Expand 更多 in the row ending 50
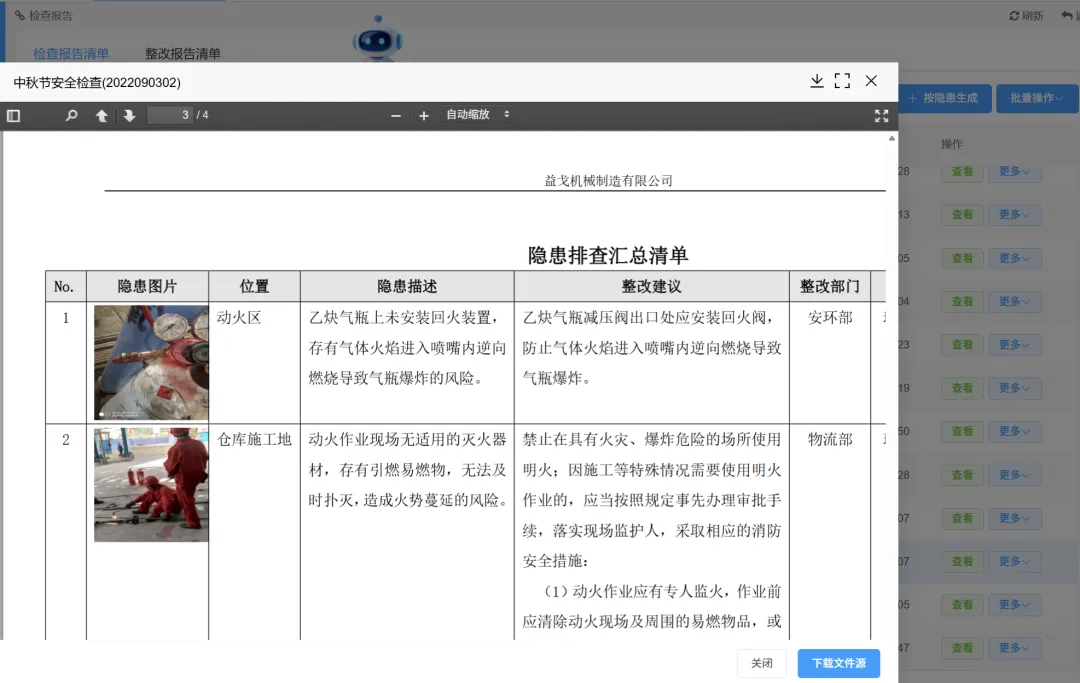The image size is (1080, 683). point(1014,432)
